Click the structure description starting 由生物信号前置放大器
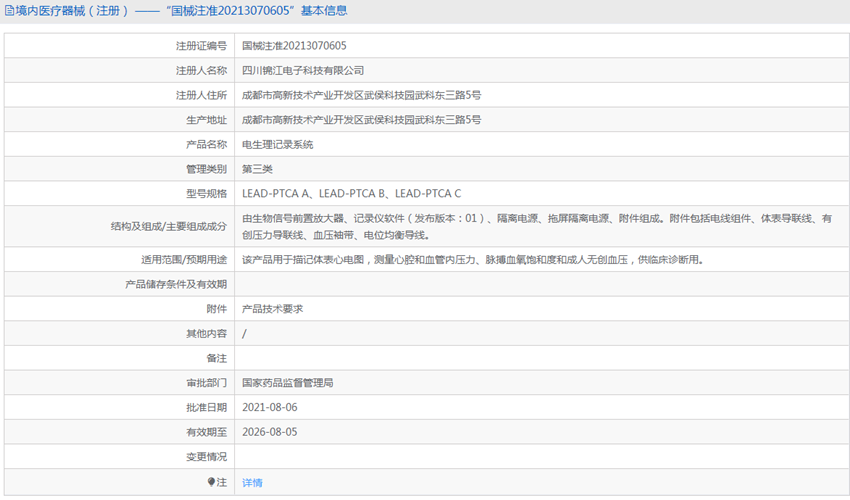This screenshot has height=500, width=850. click(537, 227)
